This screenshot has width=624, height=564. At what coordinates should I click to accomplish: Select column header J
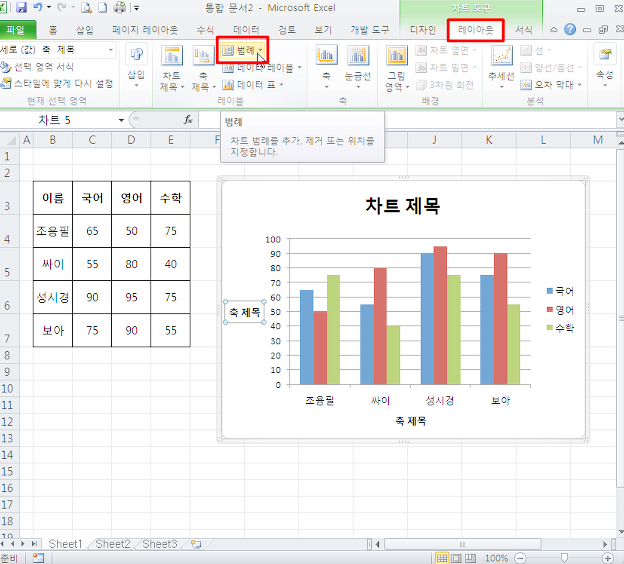pyautogui.click(x=434, y=140)
